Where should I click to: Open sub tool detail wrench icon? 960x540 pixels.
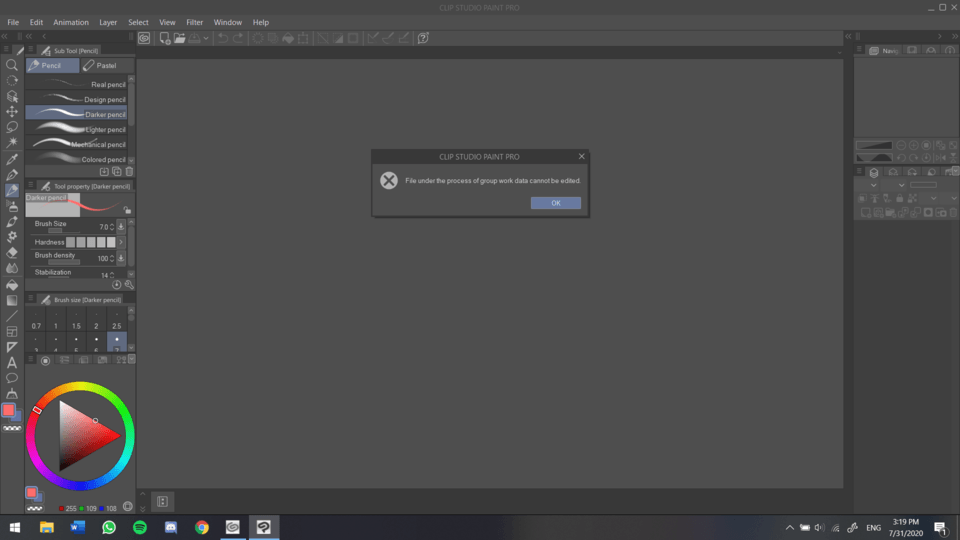[x=129, y=285]
